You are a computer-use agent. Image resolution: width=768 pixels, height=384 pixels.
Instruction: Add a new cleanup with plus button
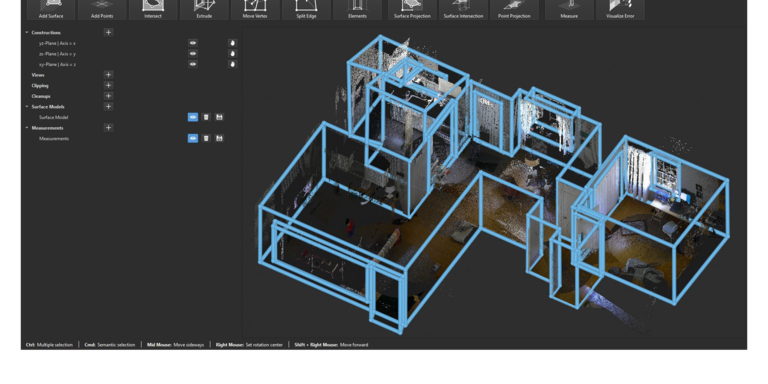[108, 96]
